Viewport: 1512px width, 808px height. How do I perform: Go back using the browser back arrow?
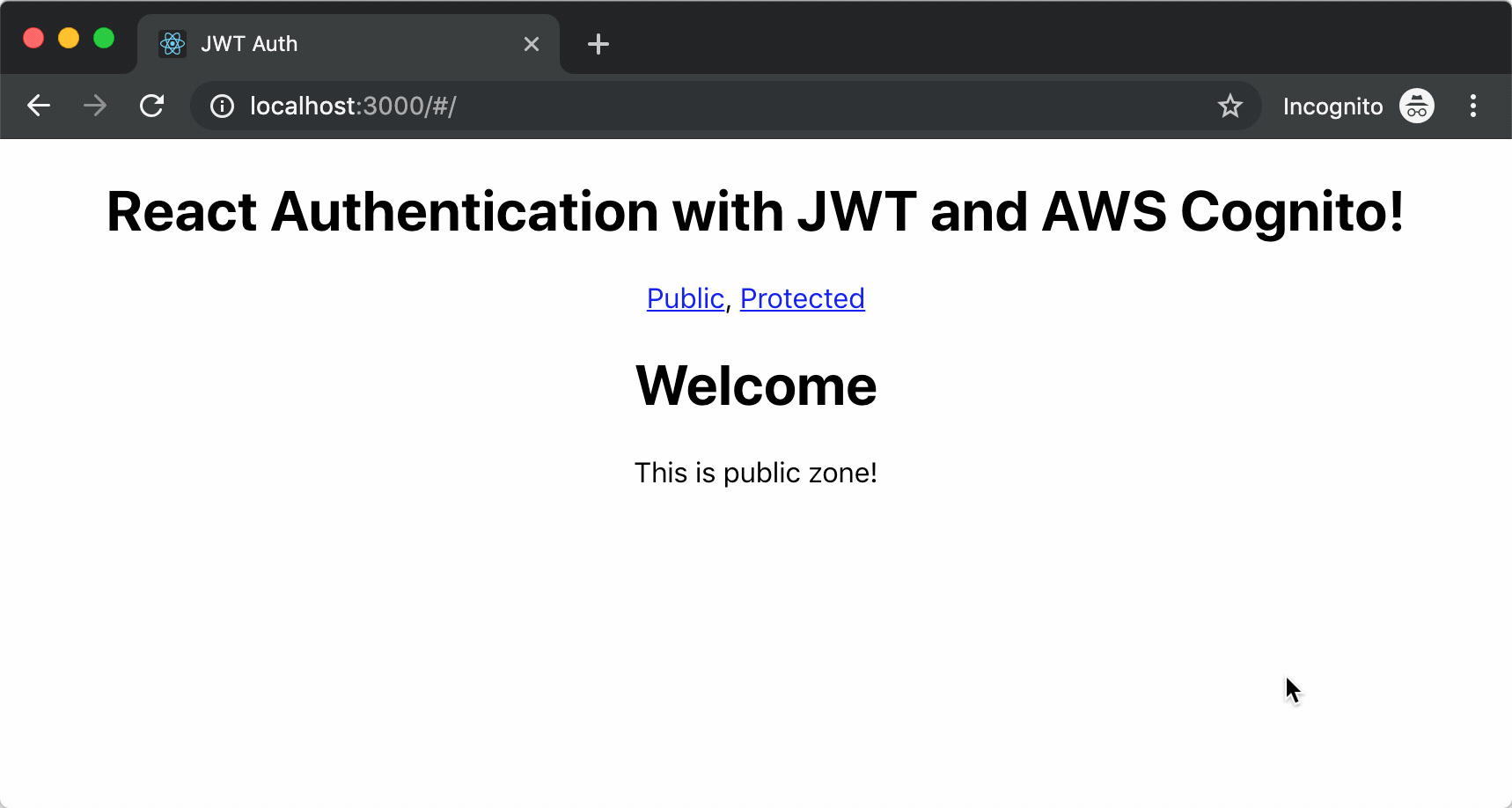pos(39,107)
